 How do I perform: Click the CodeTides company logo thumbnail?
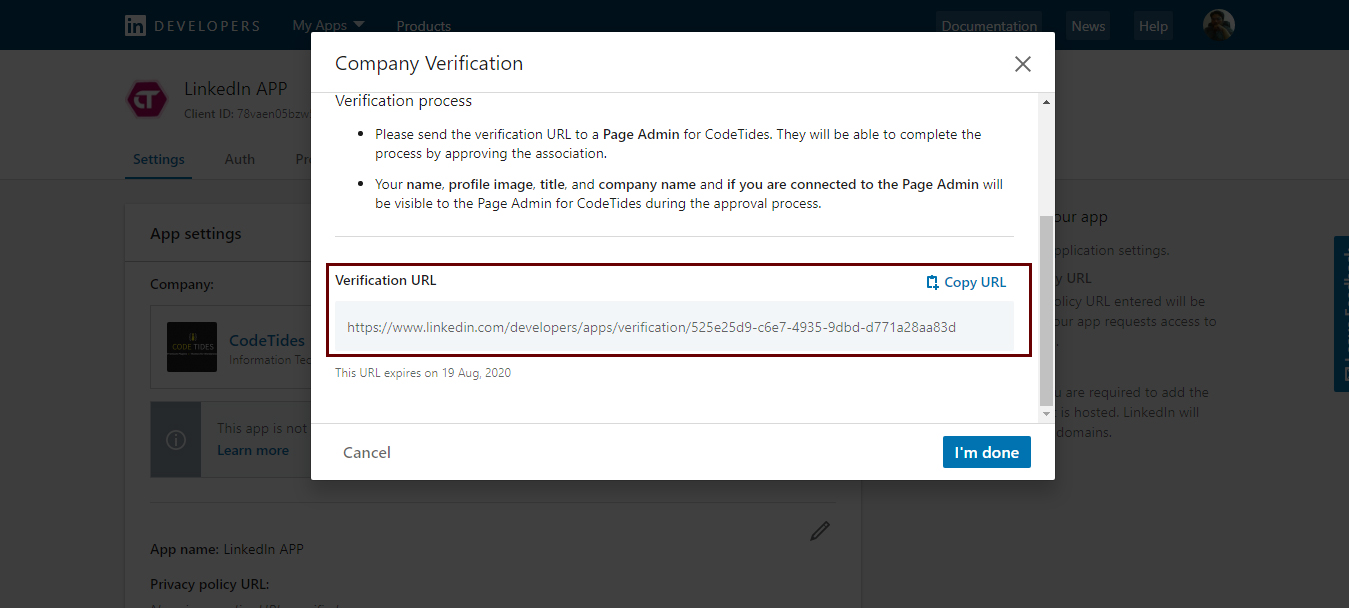pos(192,347)
